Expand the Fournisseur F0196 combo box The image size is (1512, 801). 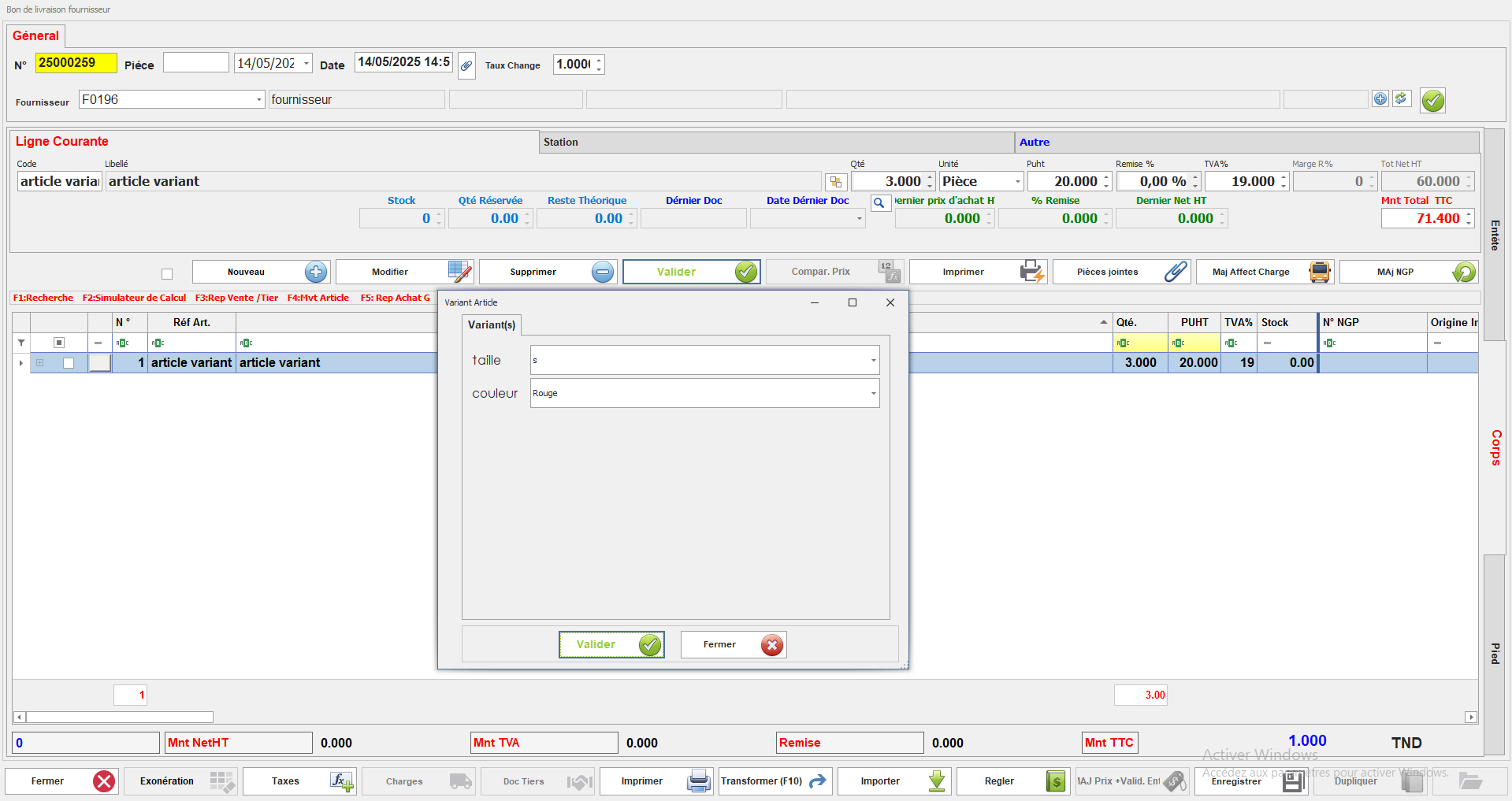click(258, 100)
